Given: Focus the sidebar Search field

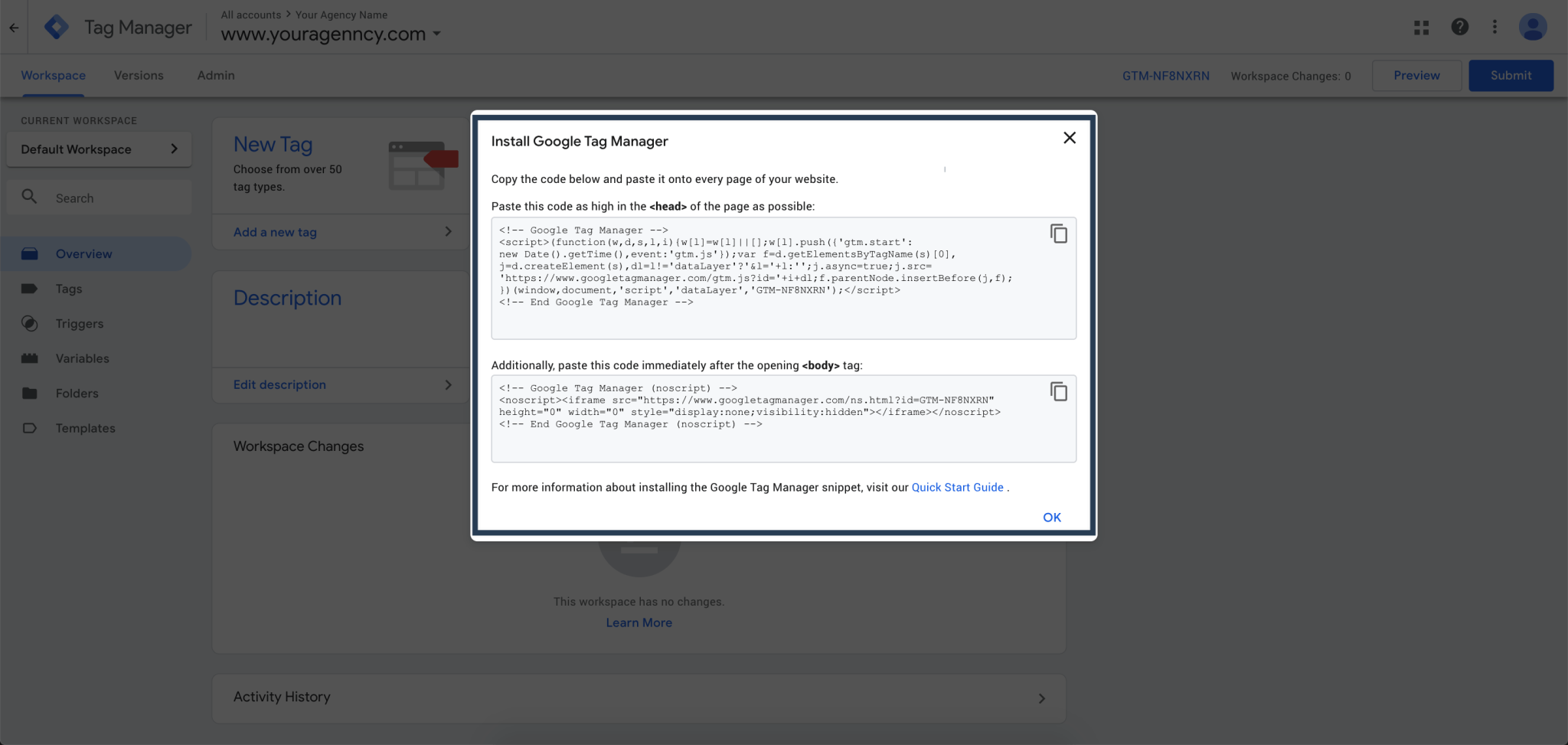Looking at the screenshot, I should click(x=99, y=198).
